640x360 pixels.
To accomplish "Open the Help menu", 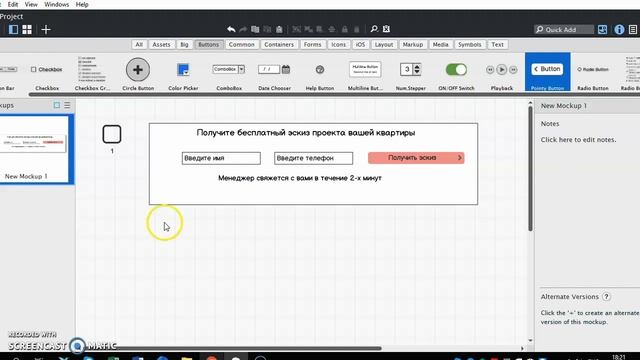I will coord(82,4).
